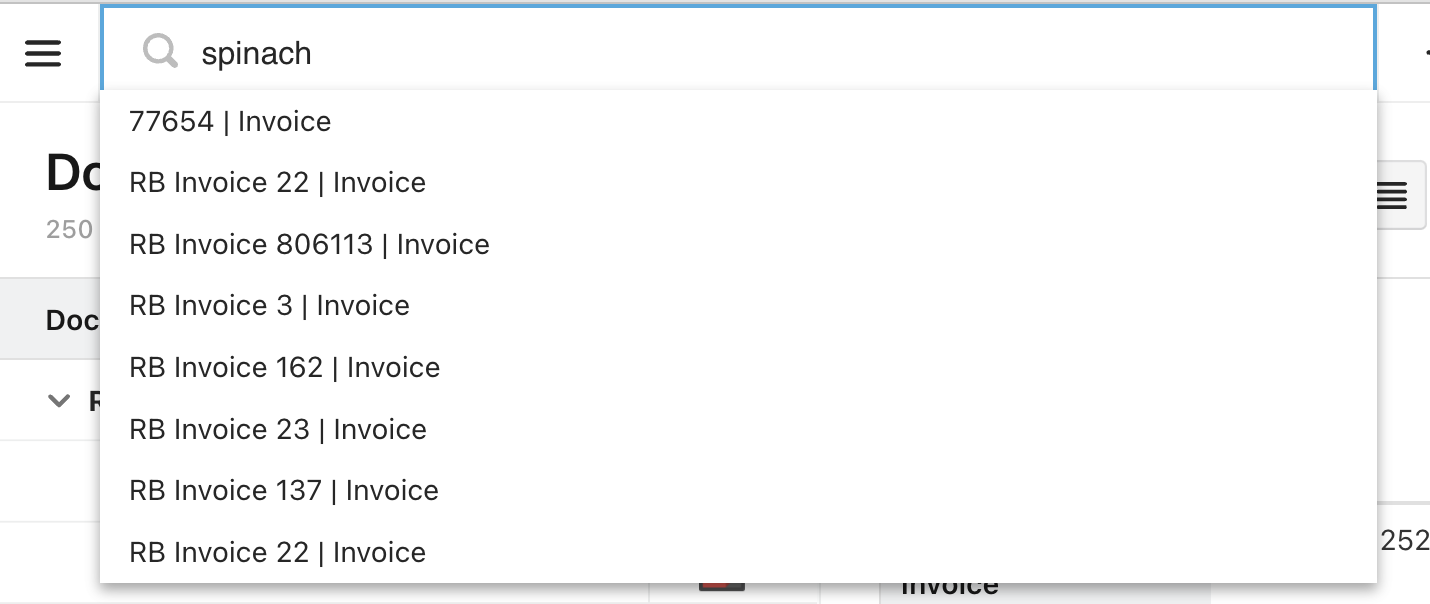Click the partially hidden red document icon
This screenshot has width=1430, height=604.
pyautogui.click(x=722, y=588)
